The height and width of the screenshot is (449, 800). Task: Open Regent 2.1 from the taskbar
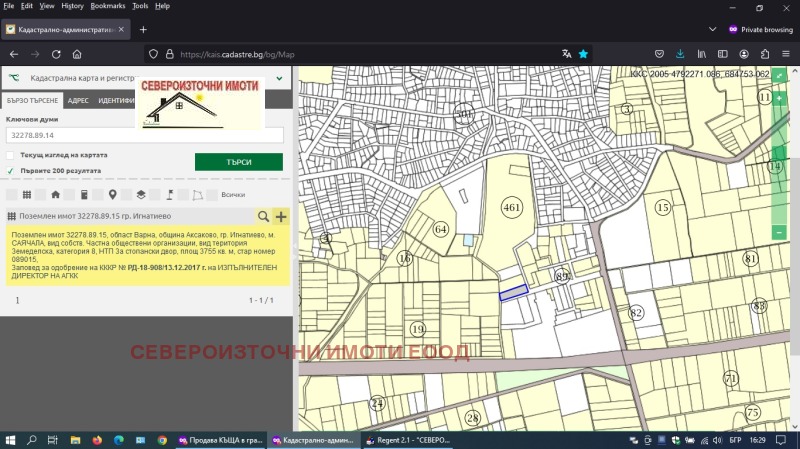407,440
